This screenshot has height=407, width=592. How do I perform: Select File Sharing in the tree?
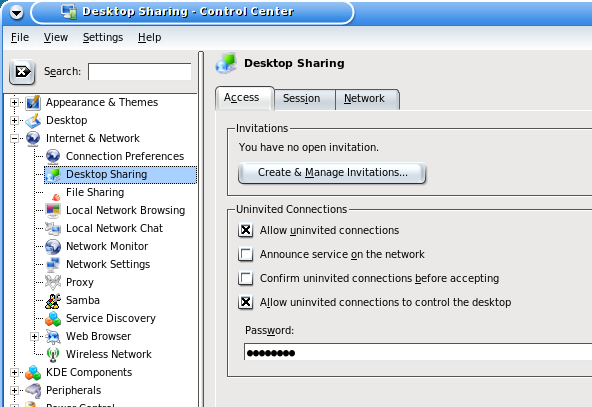click(x=95, y=192)
